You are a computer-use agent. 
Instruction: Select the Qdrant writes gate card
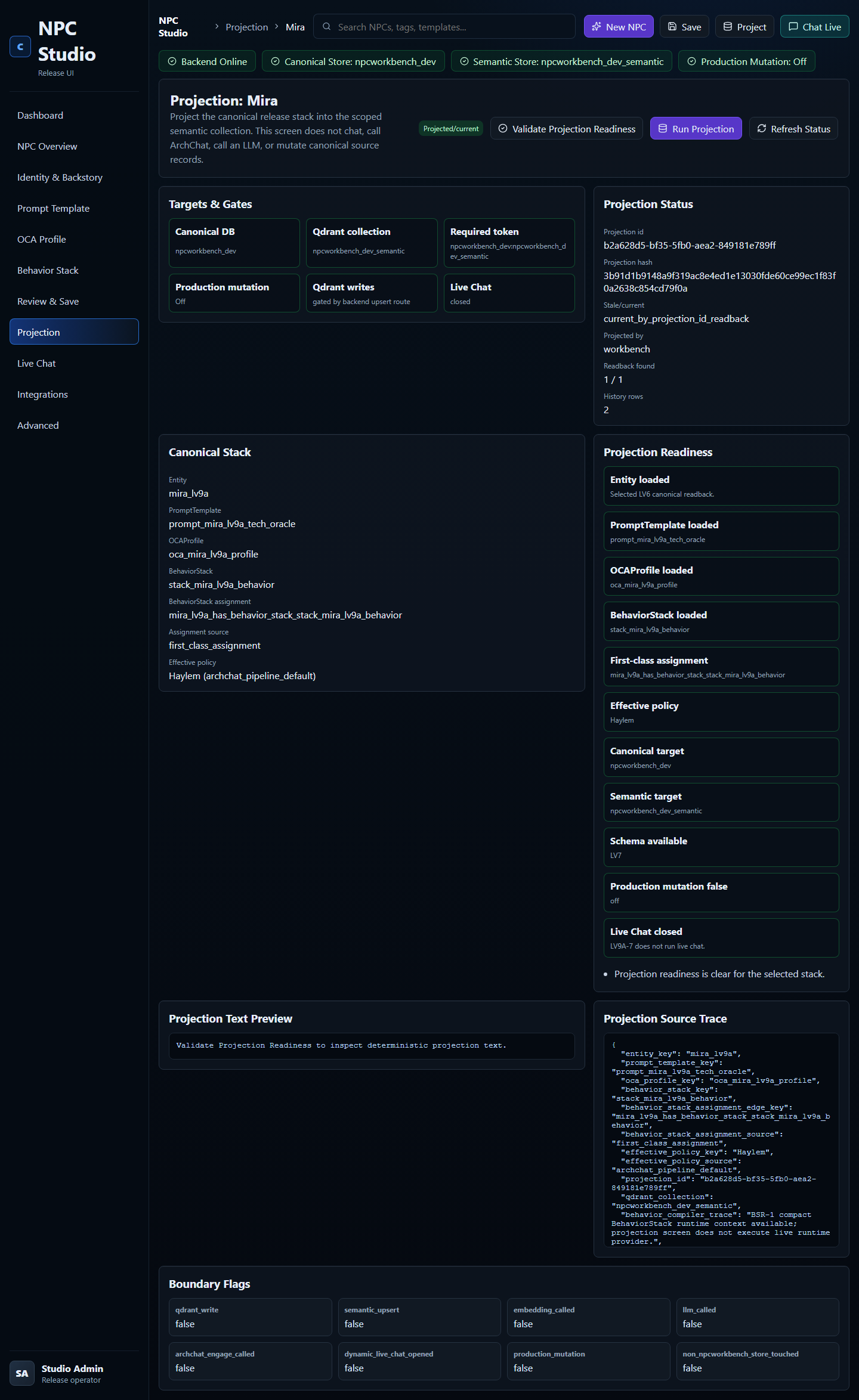pyautogui.click(x=372, y=293)
